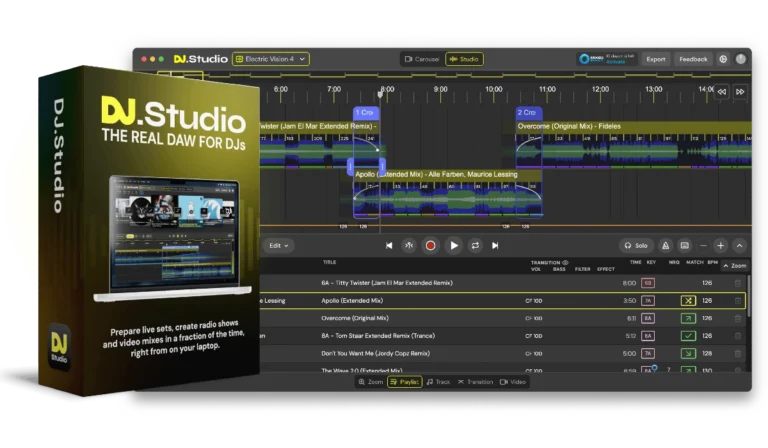Select the Apollo (Extended Mix) playlist row
Image resolution: width=768 pixels, height=448 pixels.
point(502,301)
